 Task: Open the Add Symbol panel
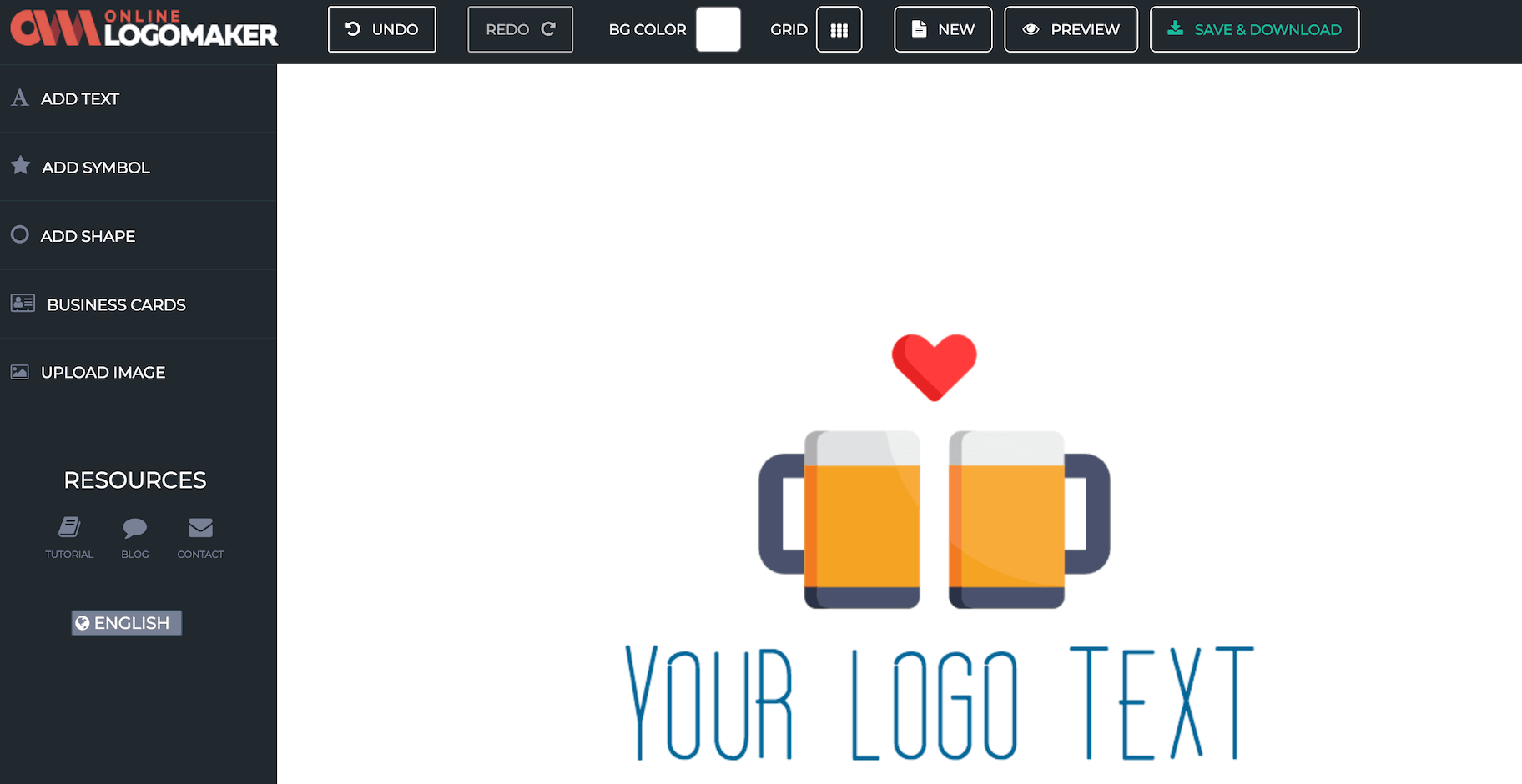coord(95,167)
